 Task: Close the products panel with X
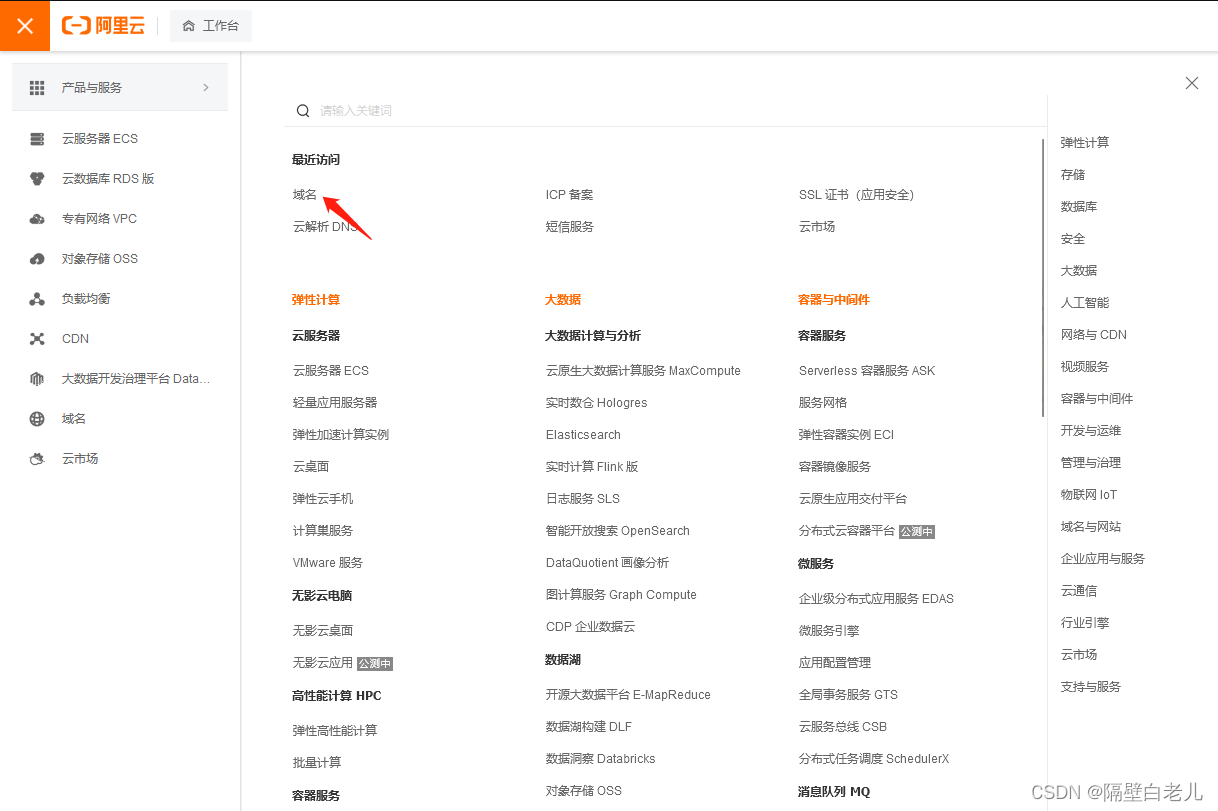tap(1192, 83)
